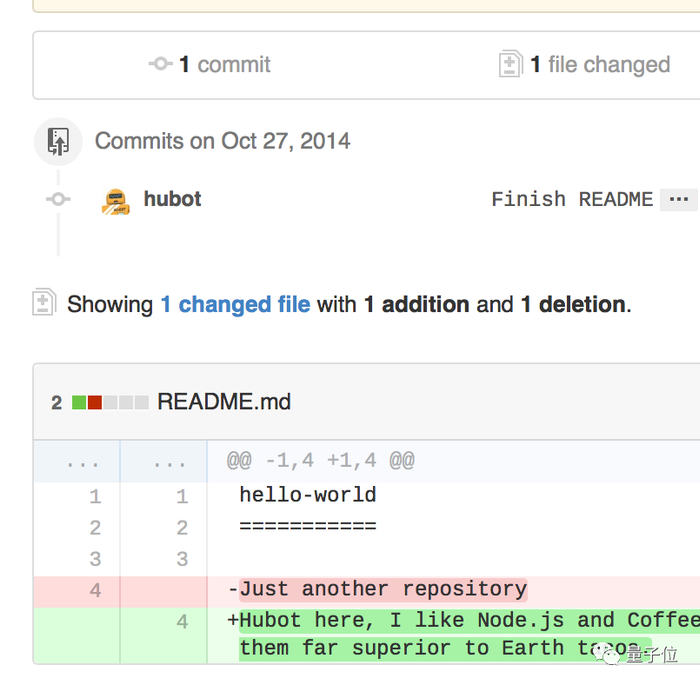The width and height of the screenshot is (700, 685).
Task: Click the '@@ -1,4 +1,4 @@' hunk header
Action: pyautogui.click(x=320, y=461)
